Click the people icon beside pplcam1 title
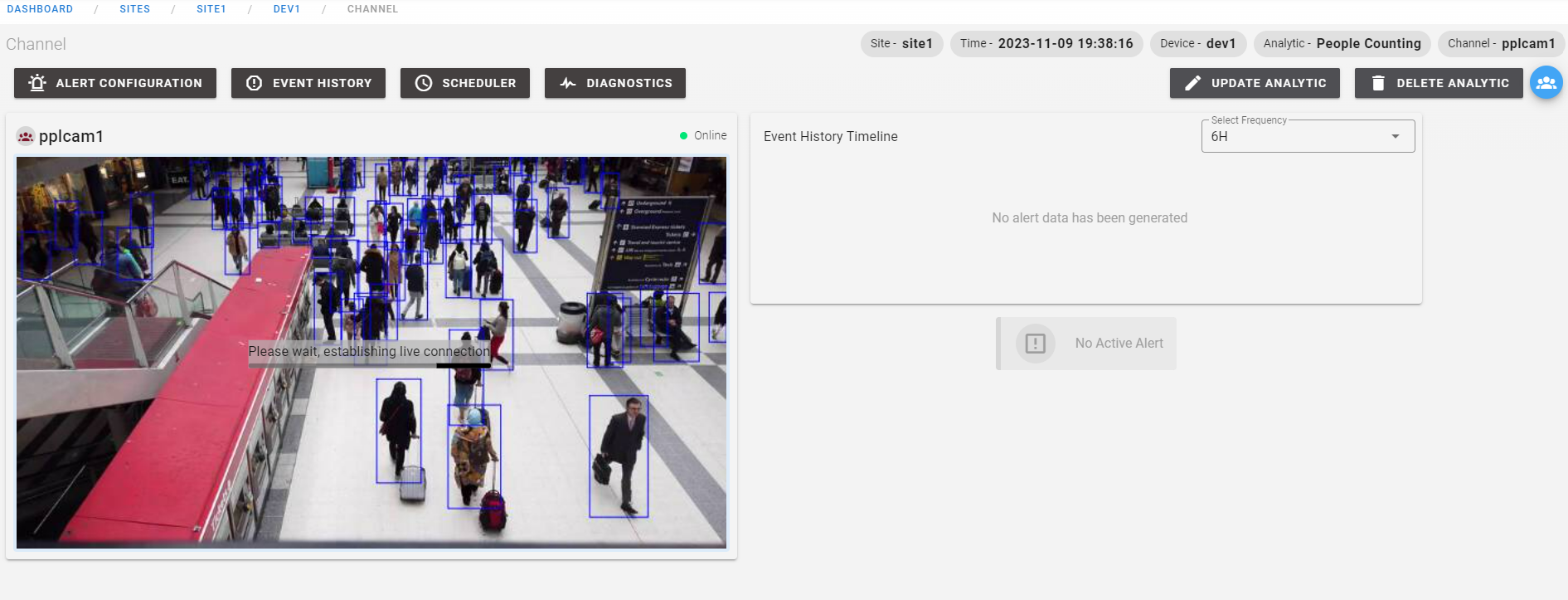Screen dimensions: 1568x600 (x=26, y=137)
